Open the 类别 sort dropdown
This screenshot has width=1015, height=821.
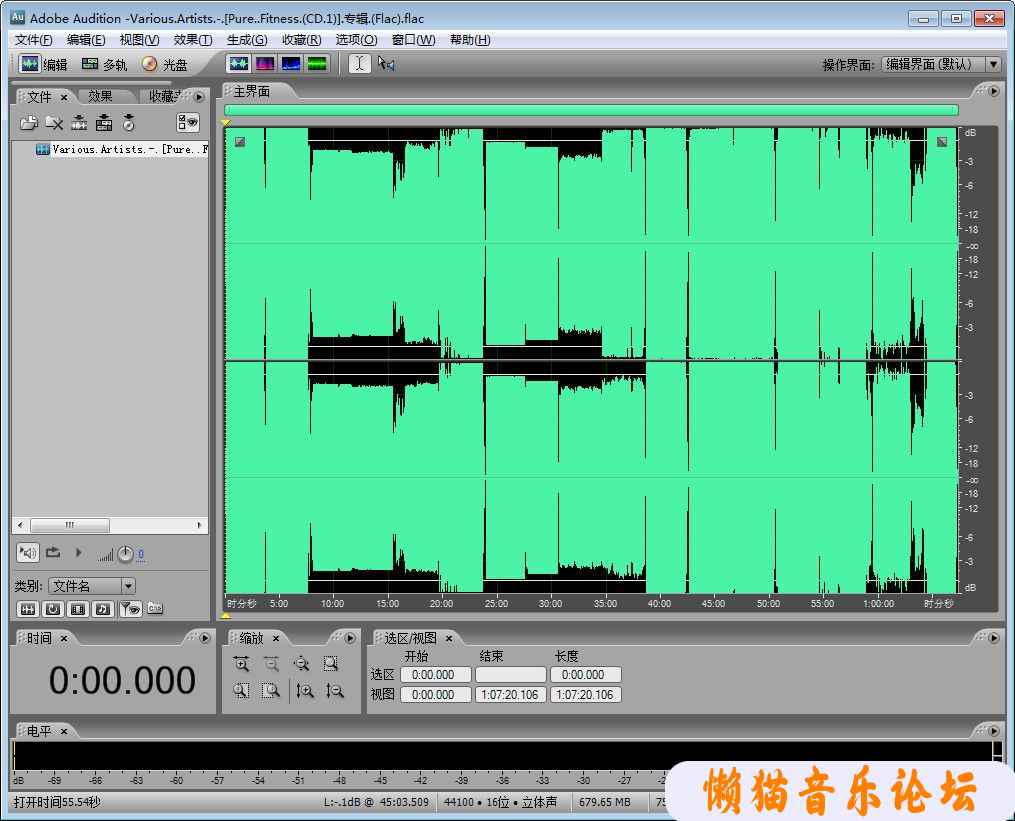(x=91, y=586)
